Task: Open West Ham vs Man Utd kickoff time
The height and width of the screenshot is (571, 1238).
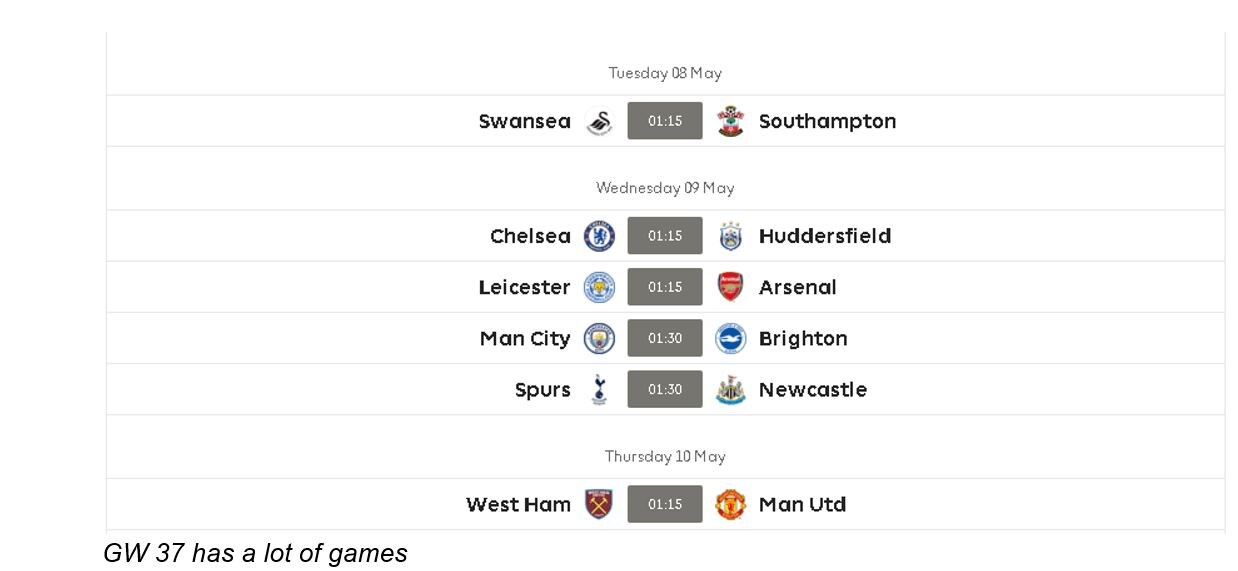Action: (x=665, y=504)
